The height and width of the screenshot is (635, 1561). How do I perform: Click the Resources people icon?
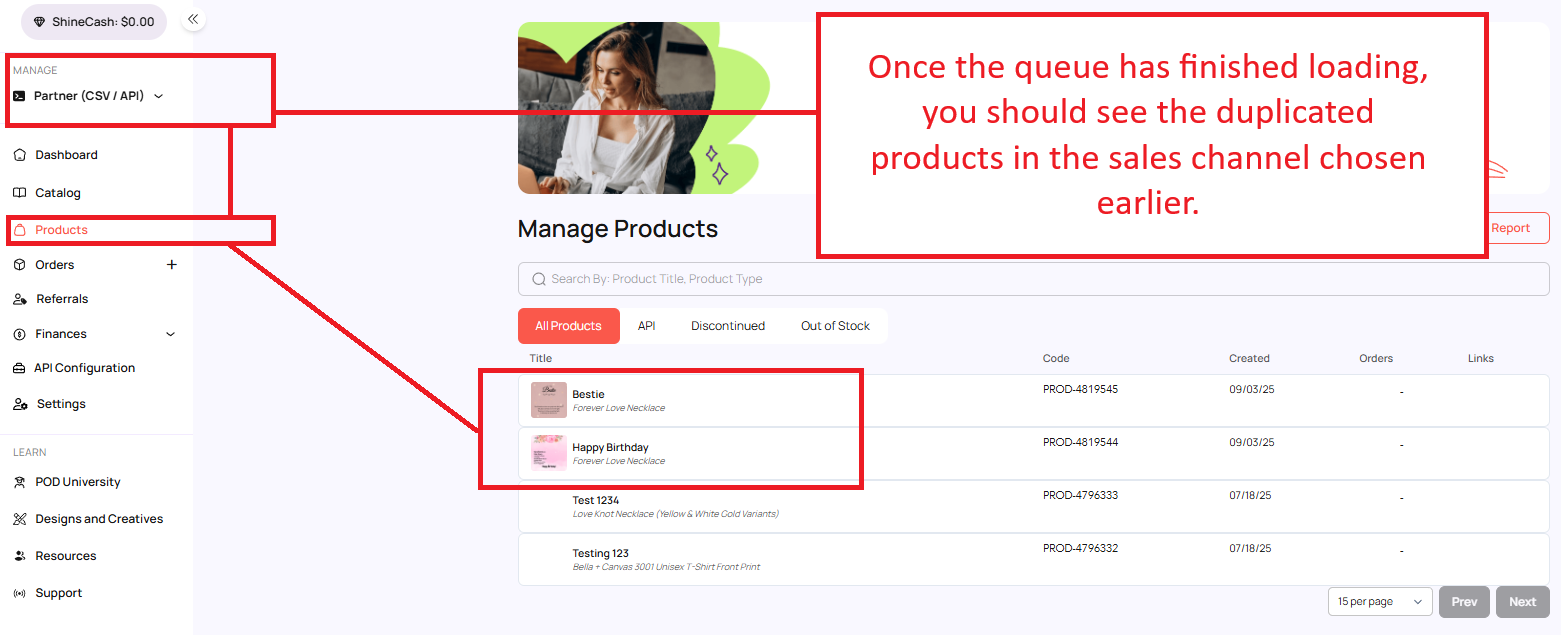pos(20,556)
